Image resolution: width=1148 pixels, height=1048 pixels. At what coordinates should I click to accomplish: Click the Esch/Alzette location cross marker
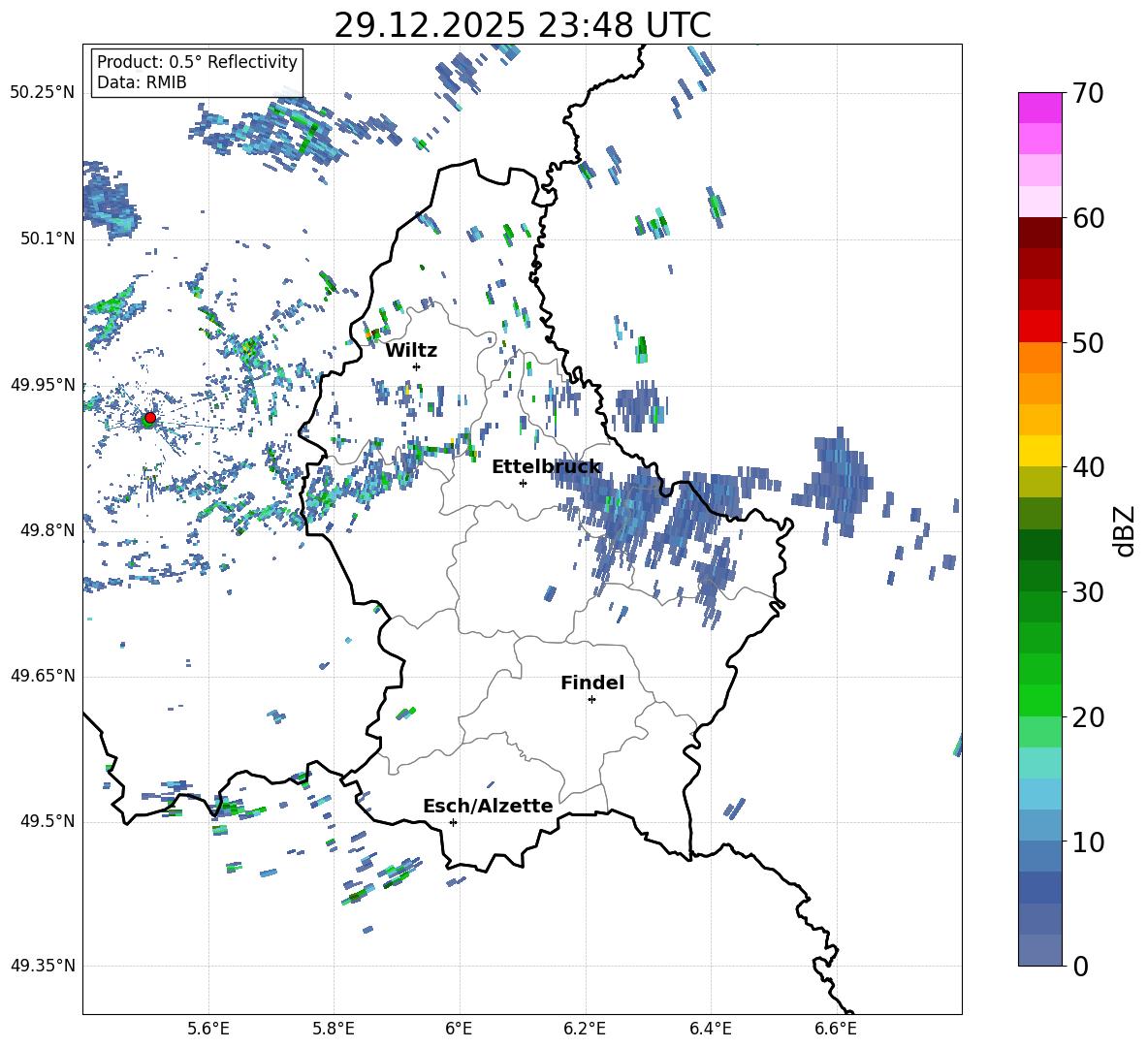[453, 822]
